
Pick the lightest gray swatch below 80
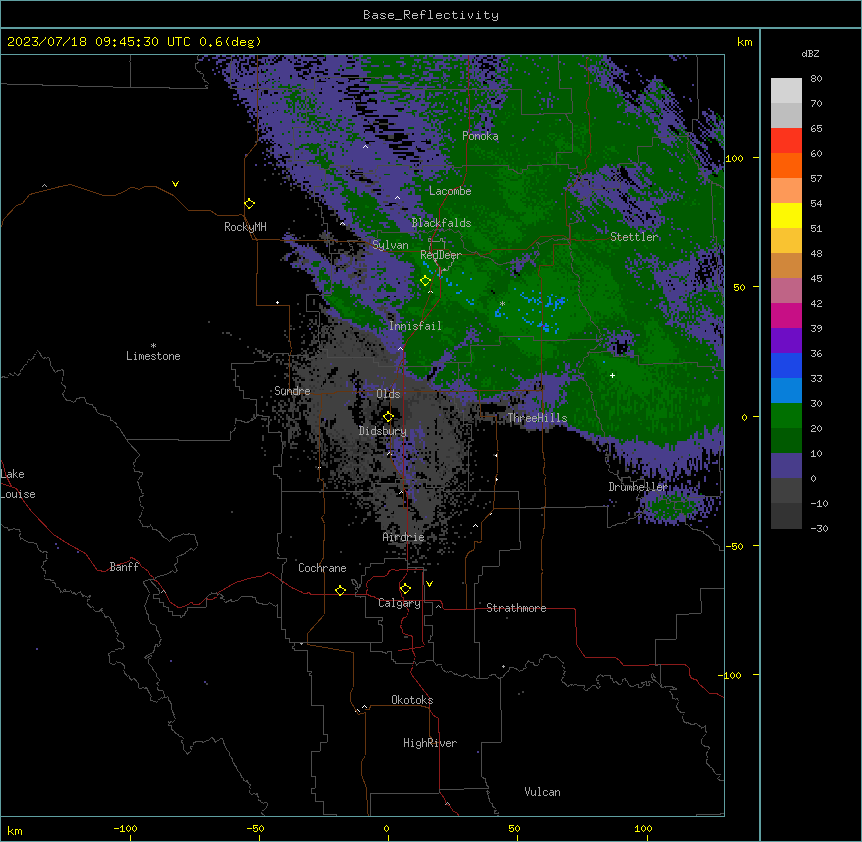(786, 91)
